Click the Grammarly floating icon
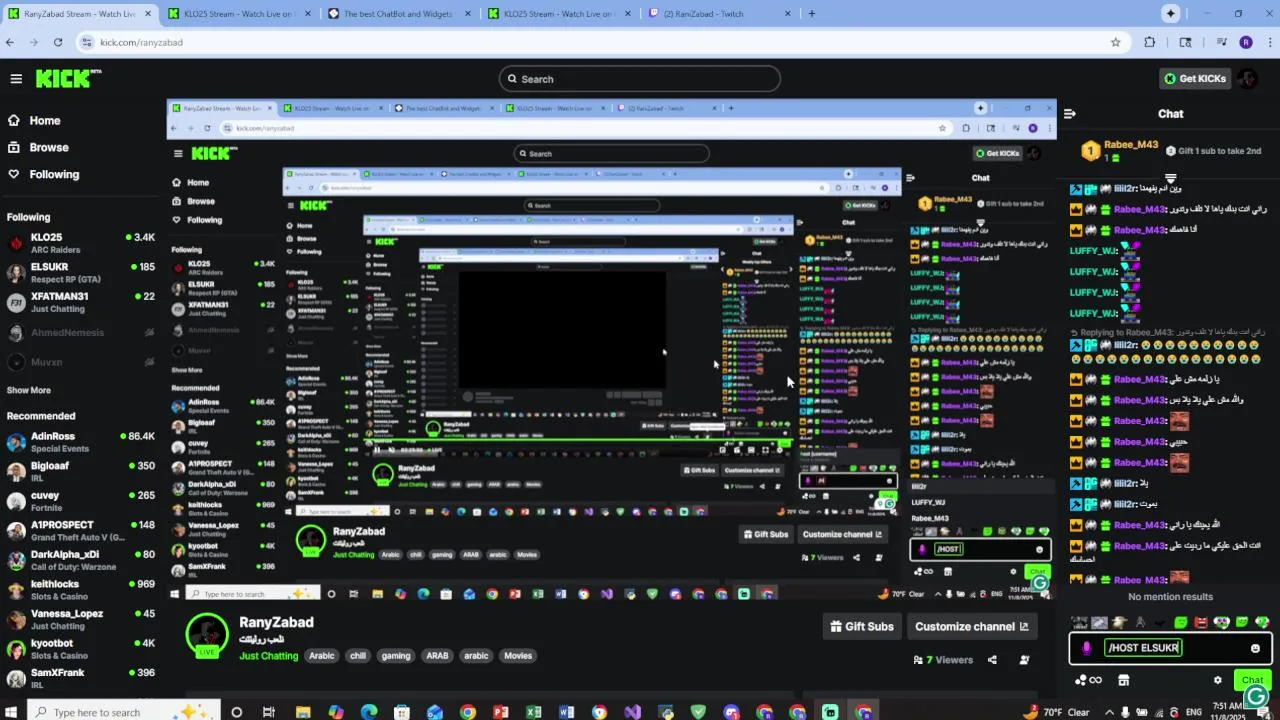 [1257, 697]
